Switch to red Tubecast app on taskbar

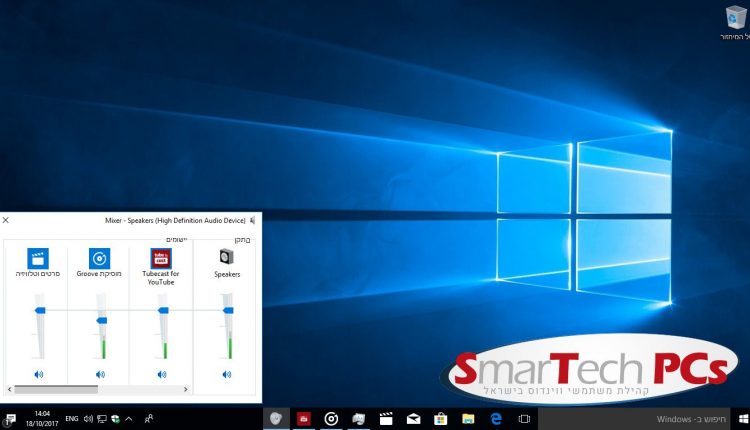point(304,419)
